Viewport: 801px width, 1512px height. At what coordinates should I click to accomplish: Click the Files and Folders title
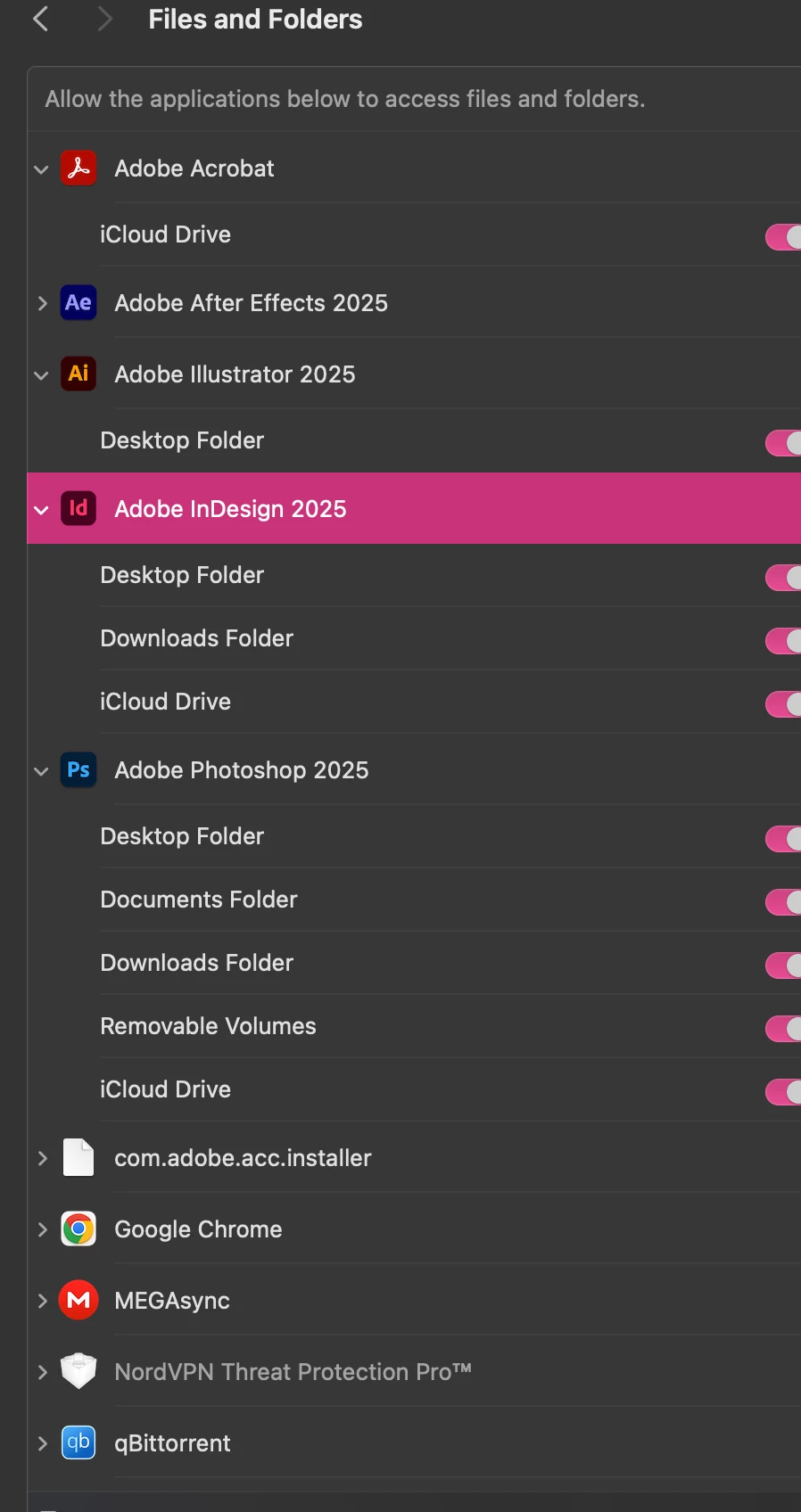pos(255,19)
